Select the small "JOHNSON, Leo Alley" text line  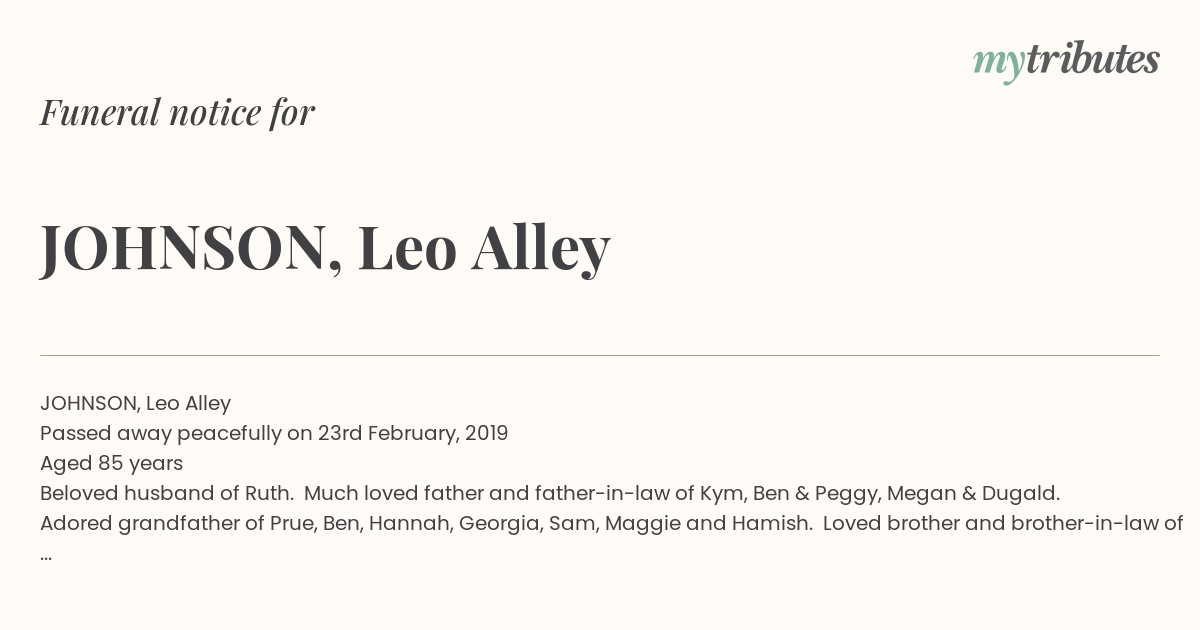coord(135,403)
